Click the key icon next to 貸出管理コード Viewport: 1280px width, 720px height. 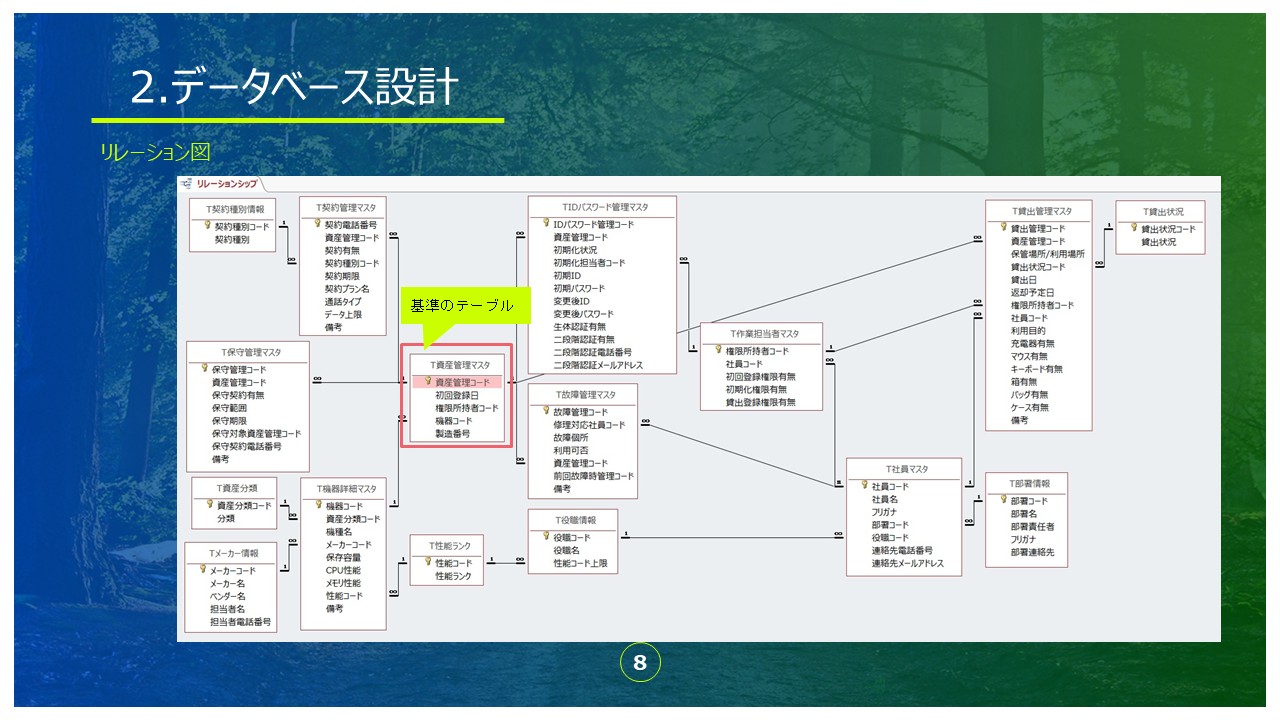click(x=1003, y=227)
